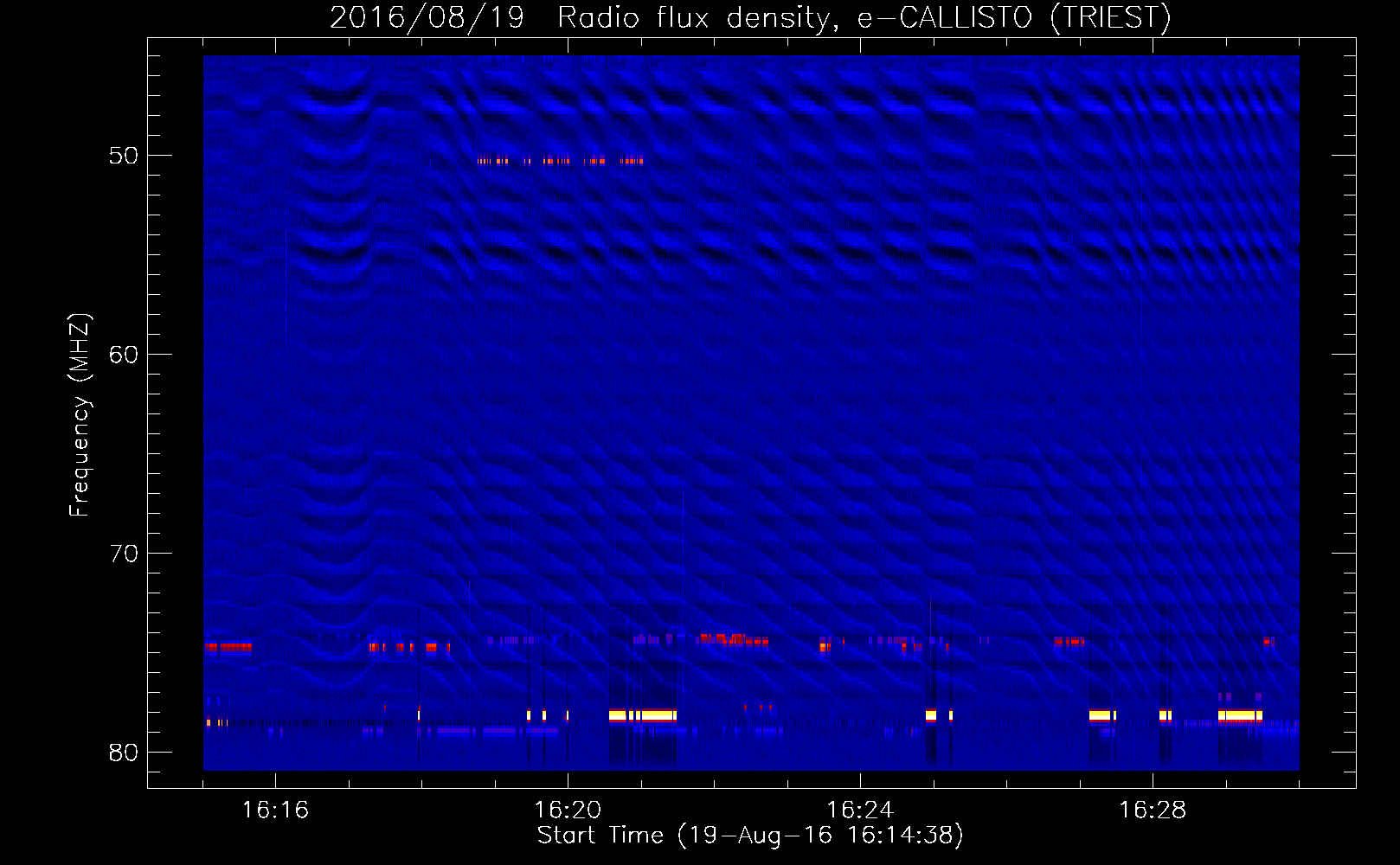Click the plot title with date 2016/08/19
Viewport: 1400px width, 865px height.
point(750,17)
